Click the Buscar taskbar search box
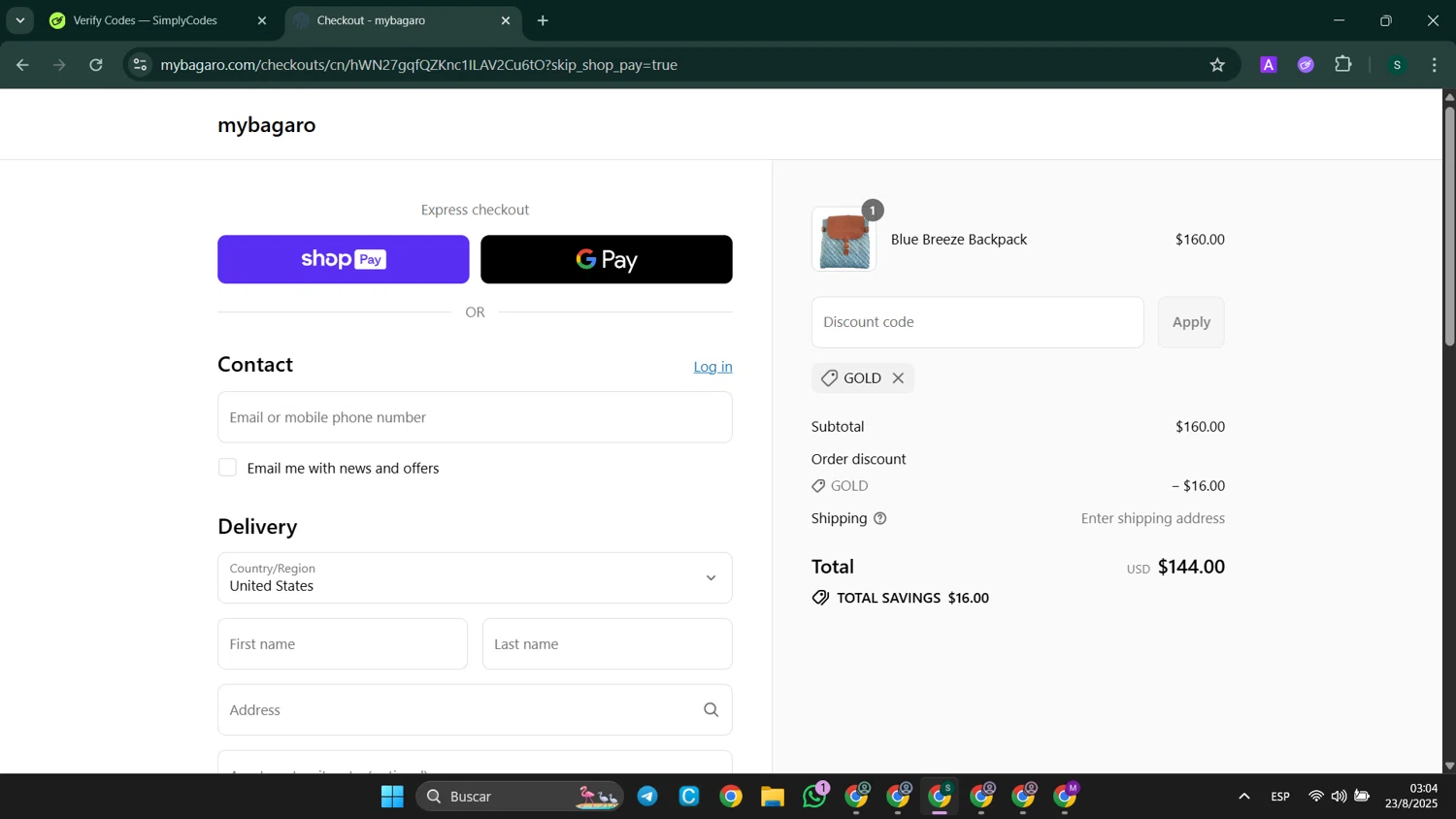The width and height of the screenshot is (1456, 819). point(519,797)
